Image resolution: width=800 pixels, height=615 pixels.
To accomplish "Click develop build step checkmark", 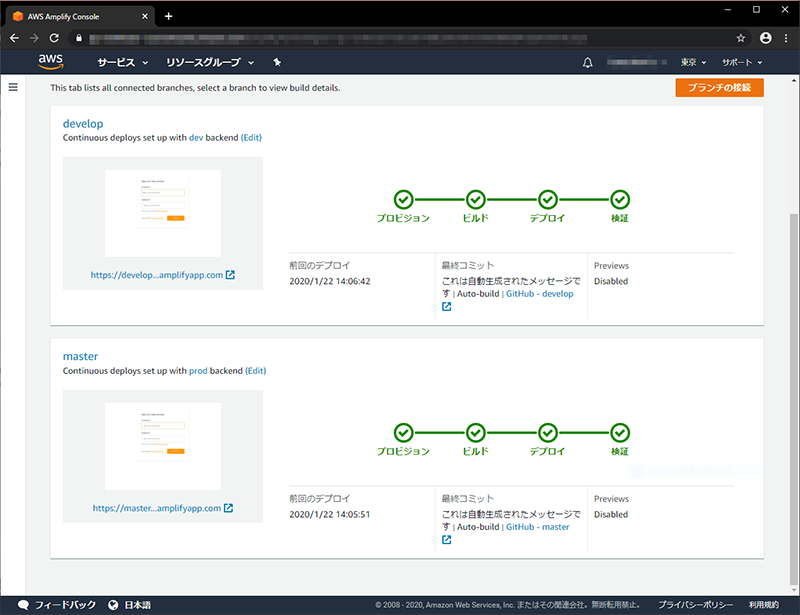I will coord(476,200).
